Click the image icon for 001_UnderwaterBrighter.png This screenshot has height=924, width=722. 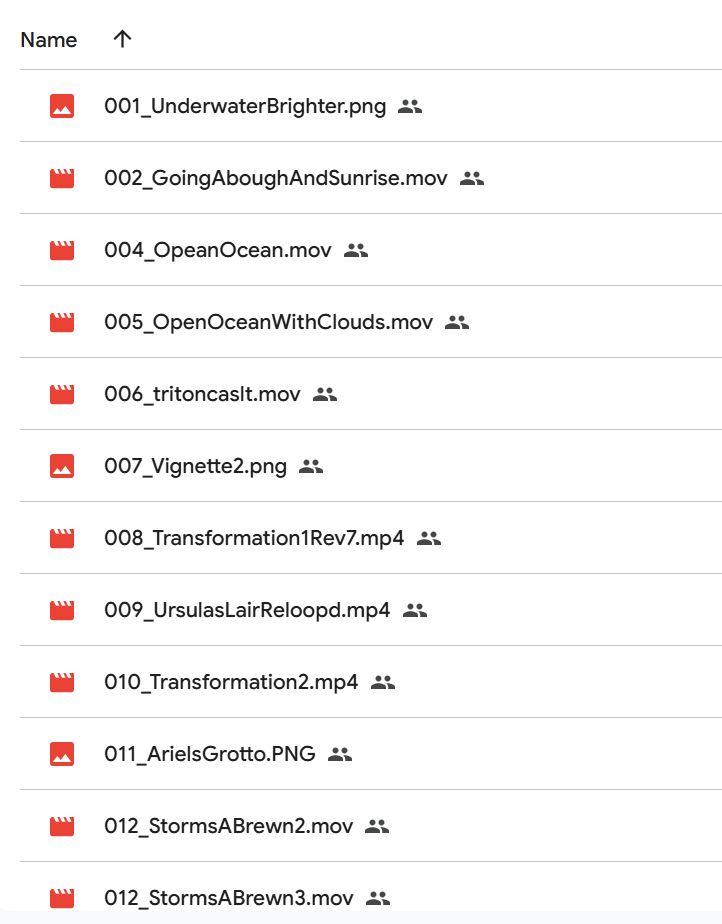point(62,106)
